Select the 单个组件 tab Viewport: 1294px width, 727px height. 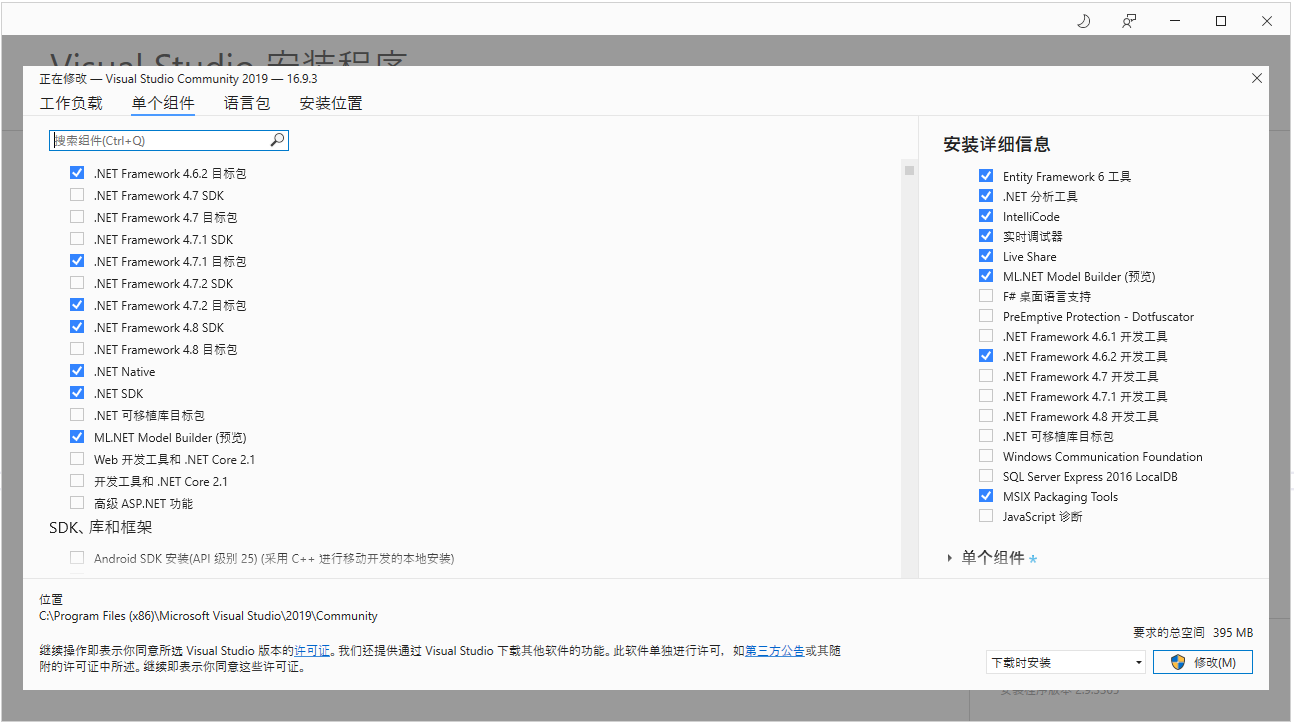pyautogui.click(x=163, y=103)
